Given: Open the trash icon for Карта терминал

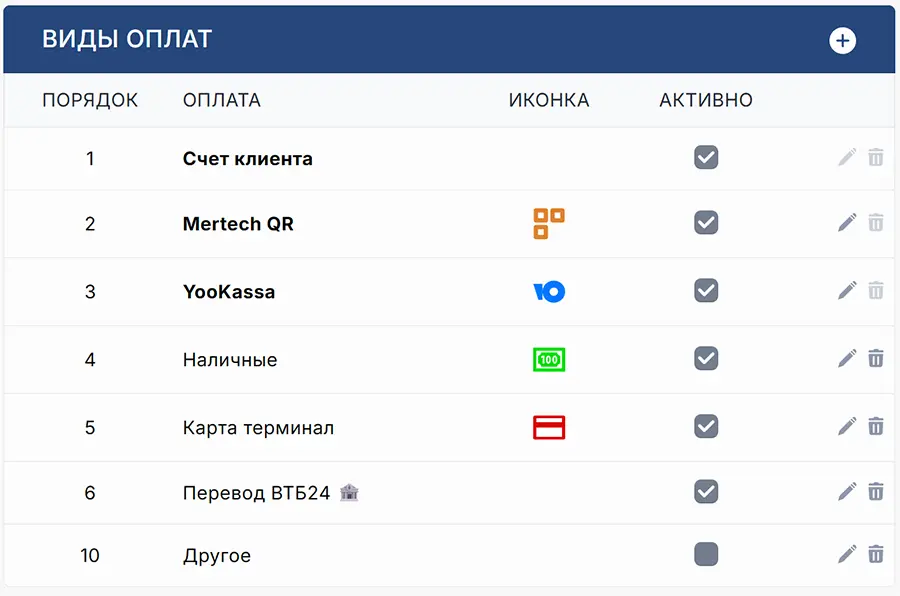Looking at the screenshot, I should coord(877,427).
